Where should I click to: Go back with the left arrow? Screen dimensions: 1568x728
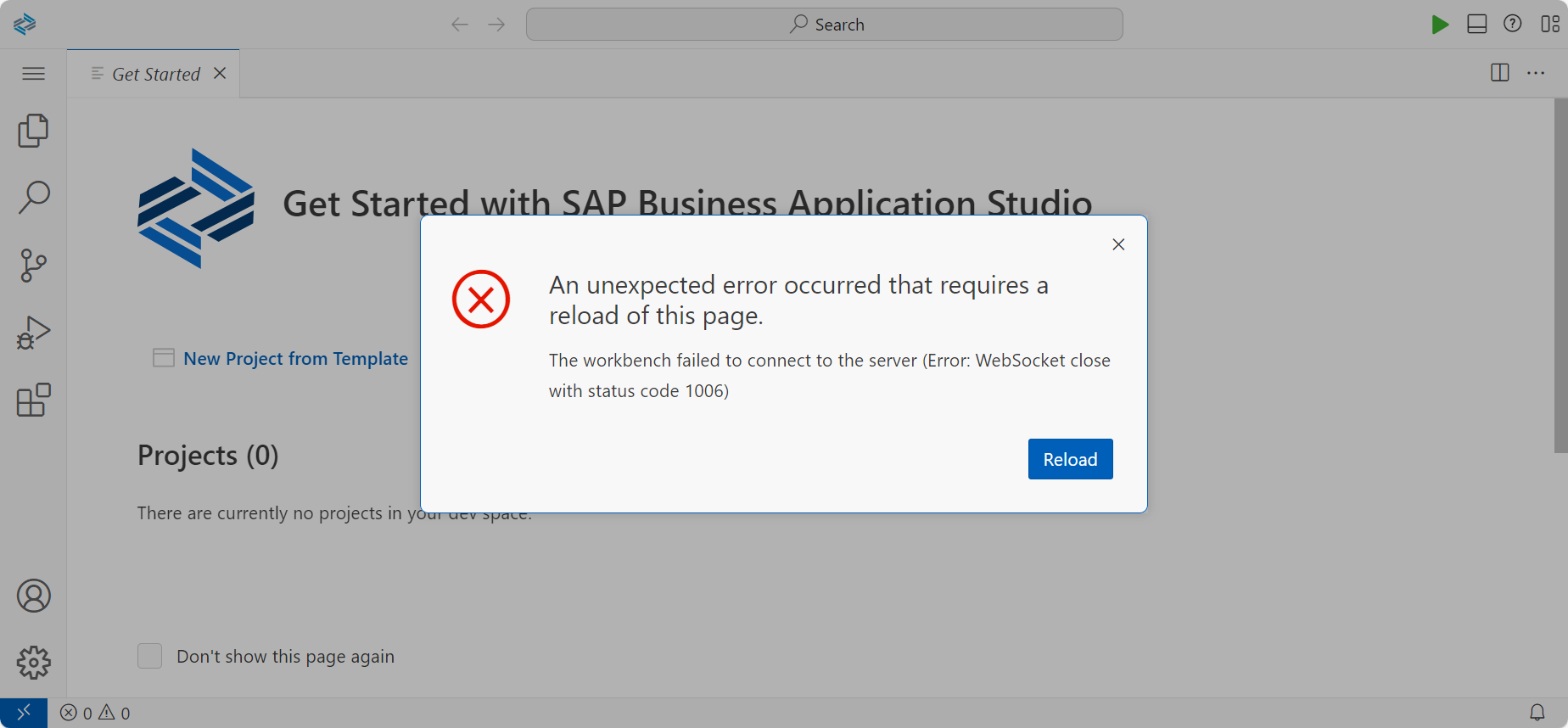(460, 25)
